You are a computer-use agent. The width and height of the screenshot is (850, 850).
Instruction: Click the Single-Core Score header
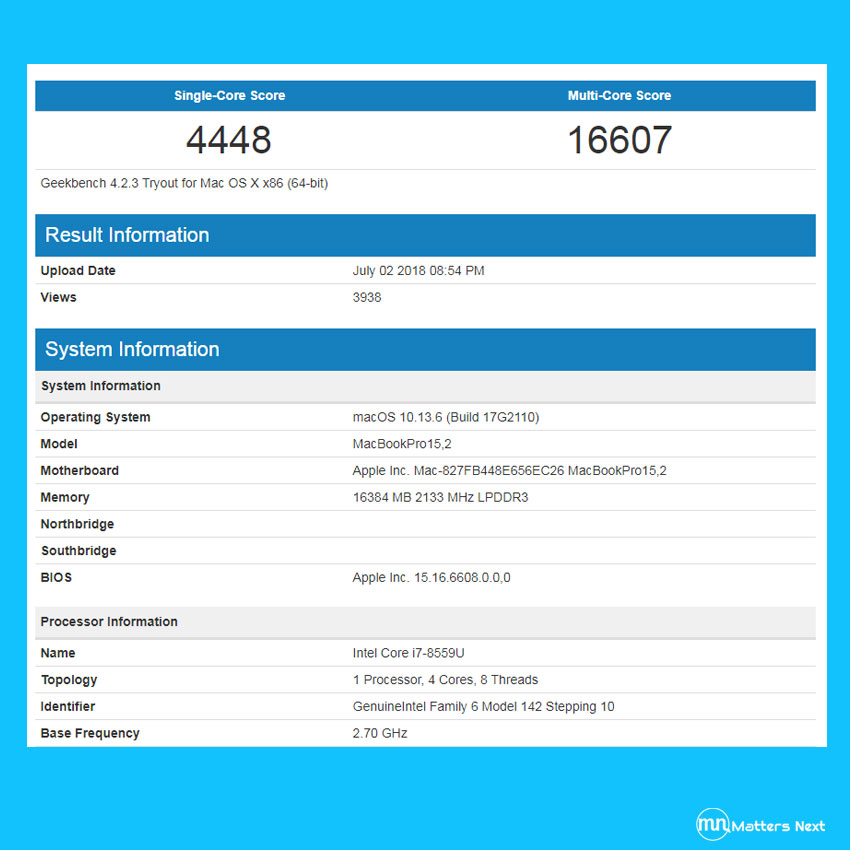click(229, 95)
